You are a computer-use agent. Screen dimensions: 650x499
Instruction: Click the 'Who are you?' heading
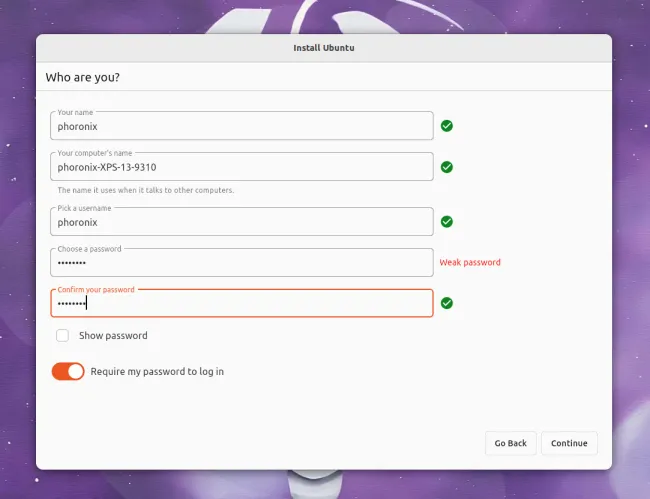coord(82,77)
